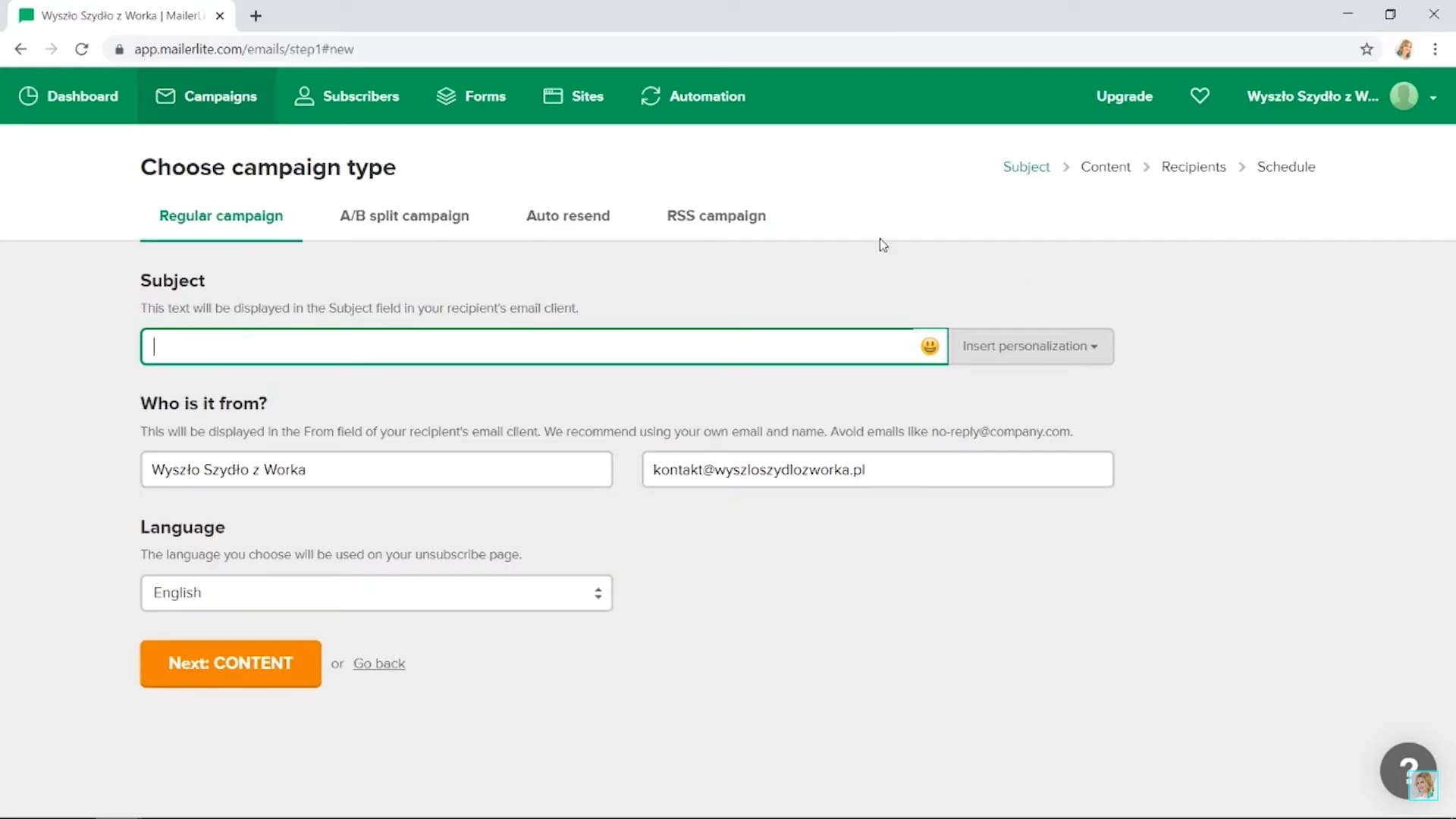Click the sender email address field
The image size is (1456, 819).
tap(877, 469)
